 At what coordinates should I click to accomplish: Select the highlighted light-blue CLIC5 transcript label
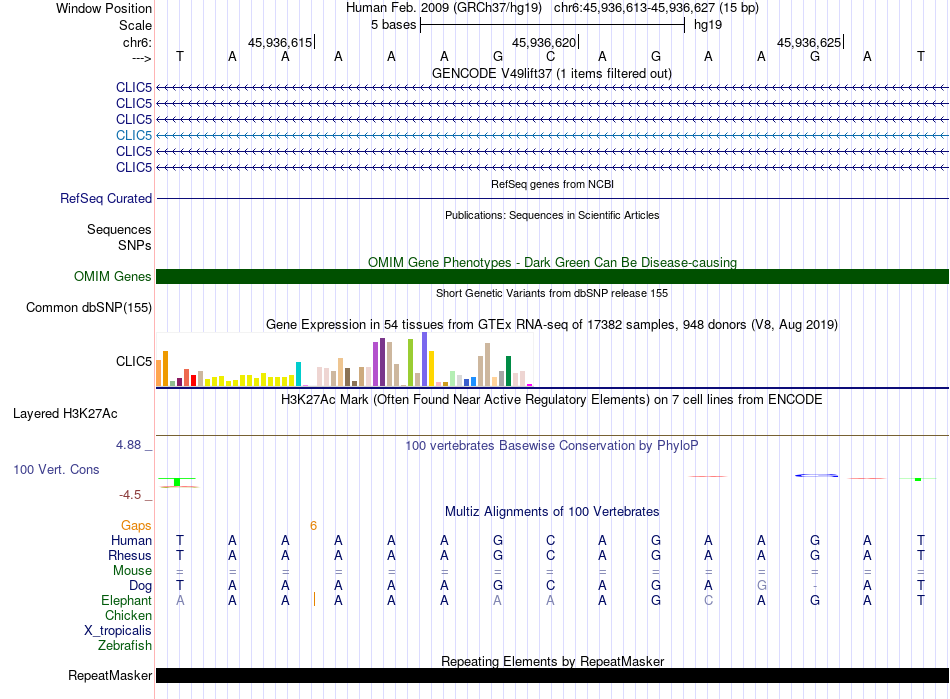coord(133,135)
